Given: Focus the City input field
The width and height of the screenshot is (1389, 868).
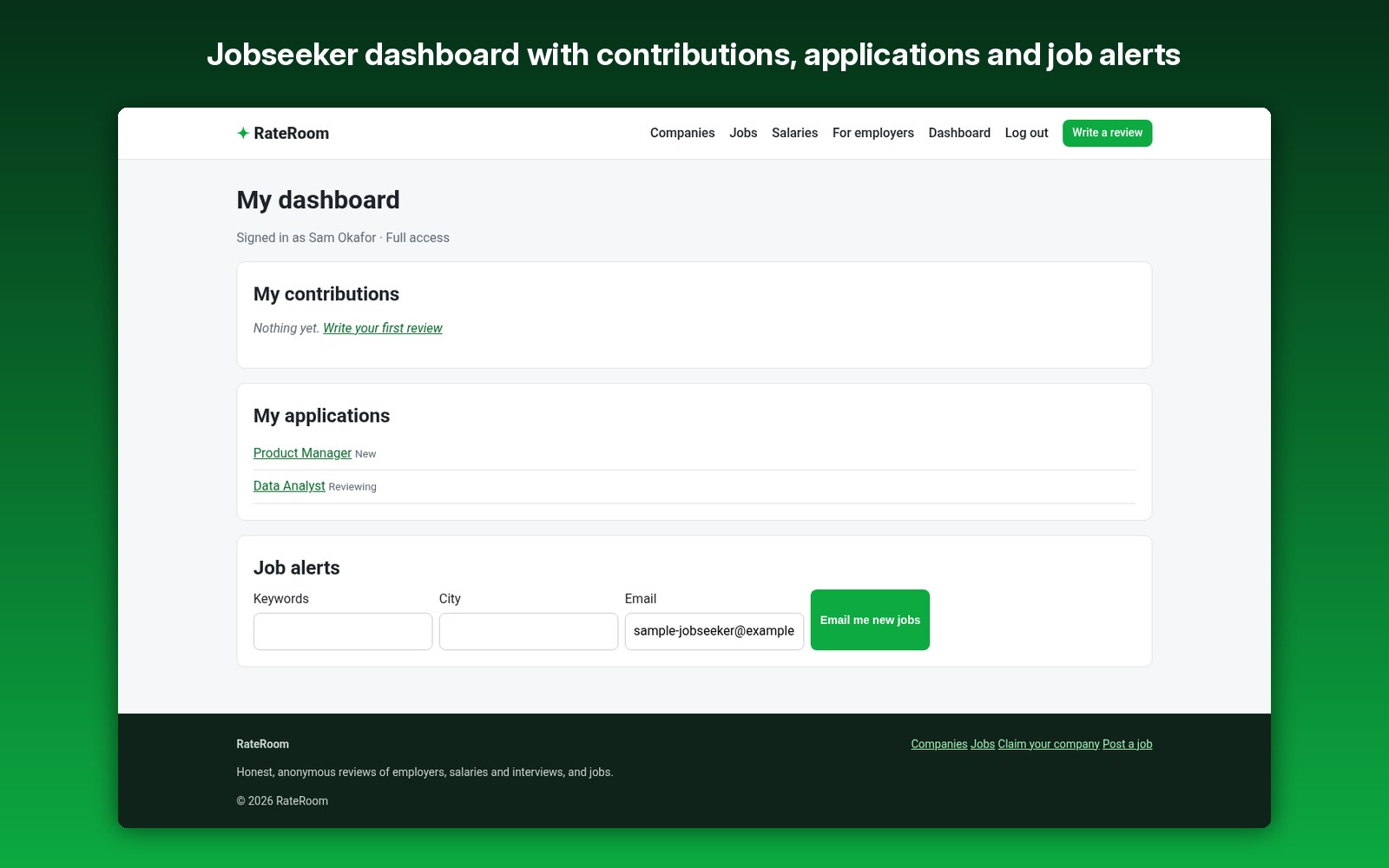Looking at the screenshot, I should point(529,631).
